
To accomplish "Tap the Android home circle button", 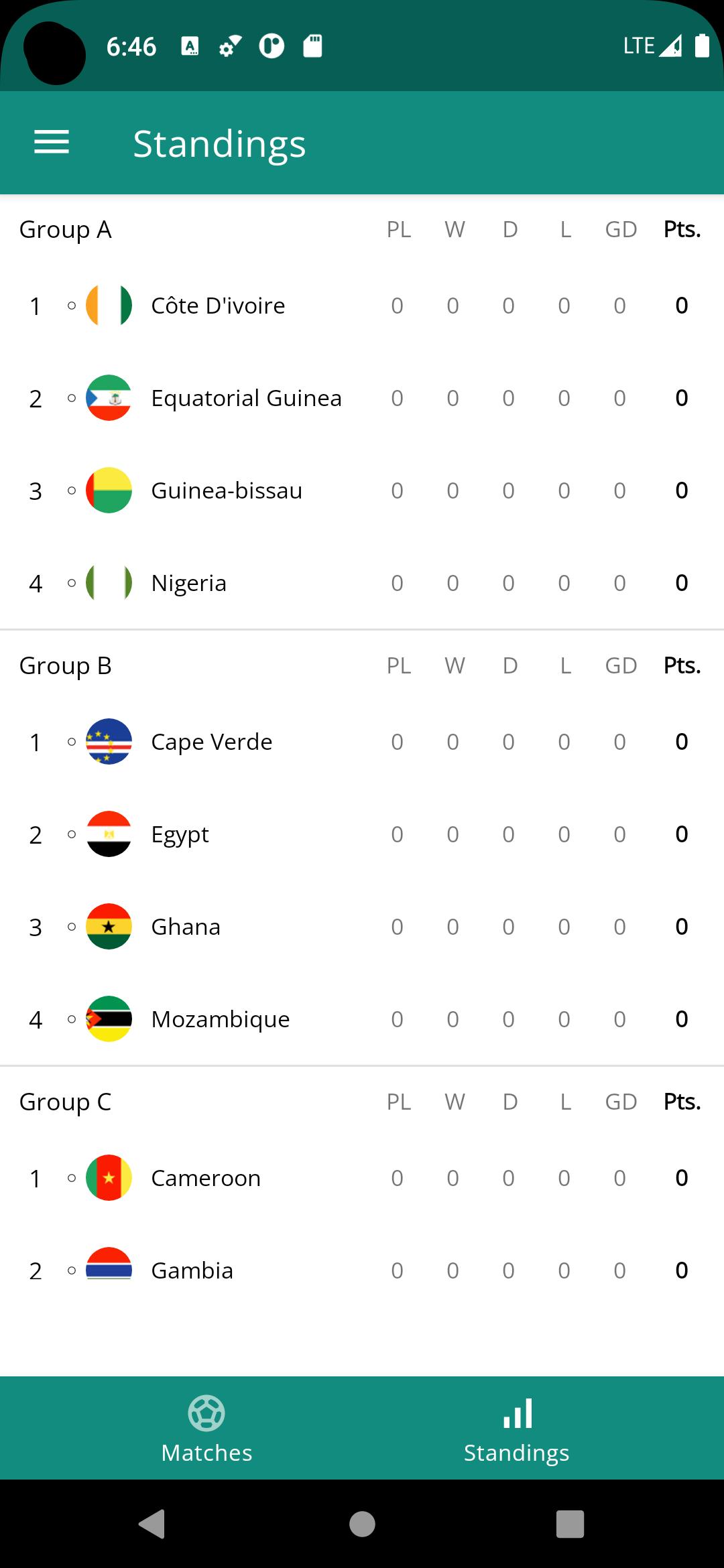I will (x=362, y=1524).
